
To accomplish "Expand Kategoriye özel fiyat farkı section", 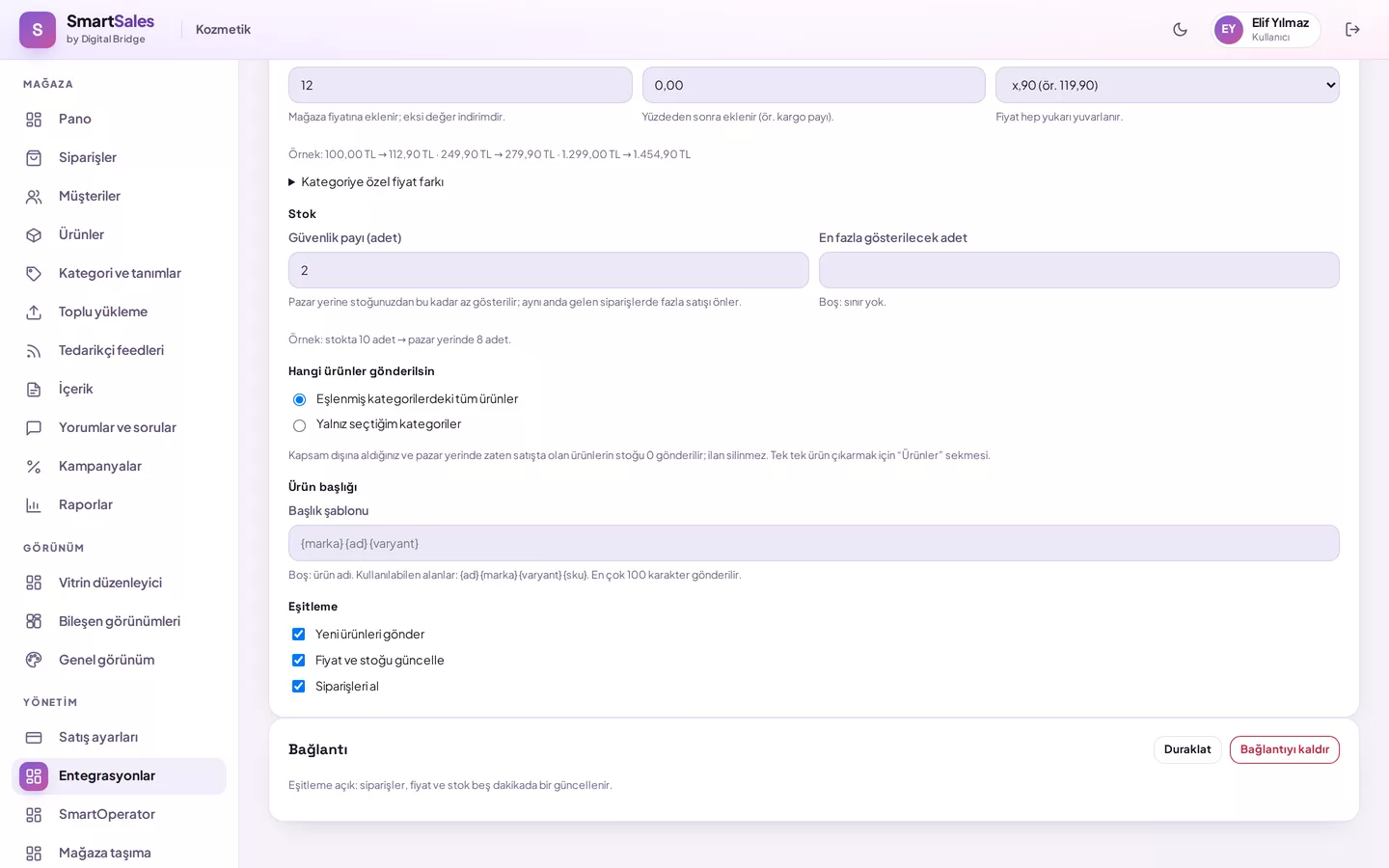I will point(366,181).
